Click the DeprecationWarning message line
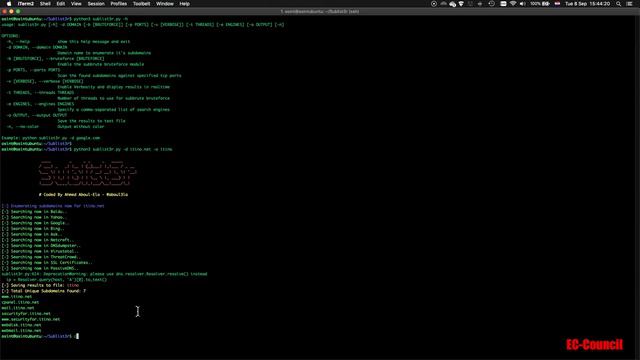Image resolution: width=640 pixels, height=360 pixels. (x=104, y=274)
